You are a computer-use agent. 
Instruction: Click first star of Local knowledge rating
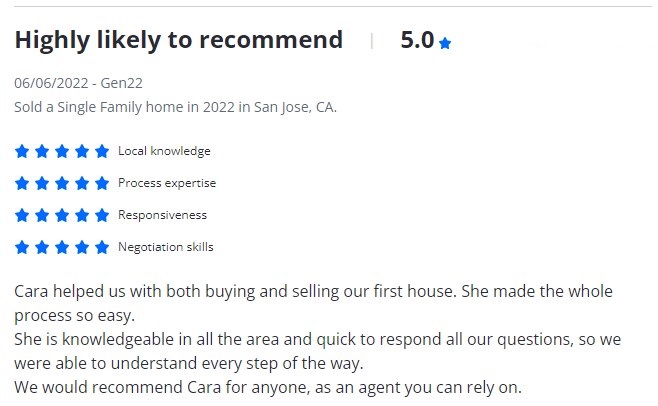click(22, 152)
